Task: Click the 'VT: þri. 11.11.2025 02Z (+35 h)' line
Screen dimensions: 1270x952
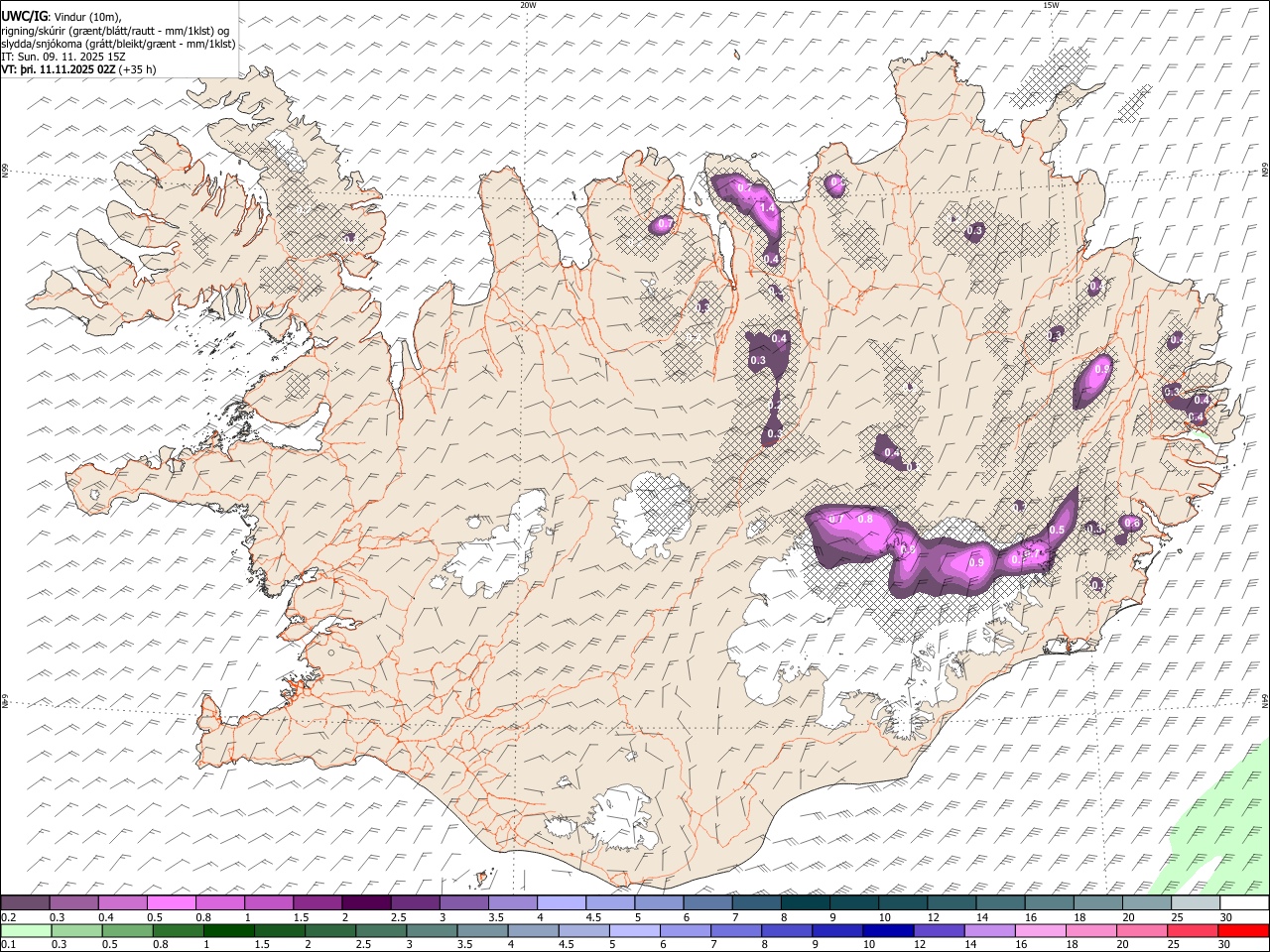Action: pos(79,69)
